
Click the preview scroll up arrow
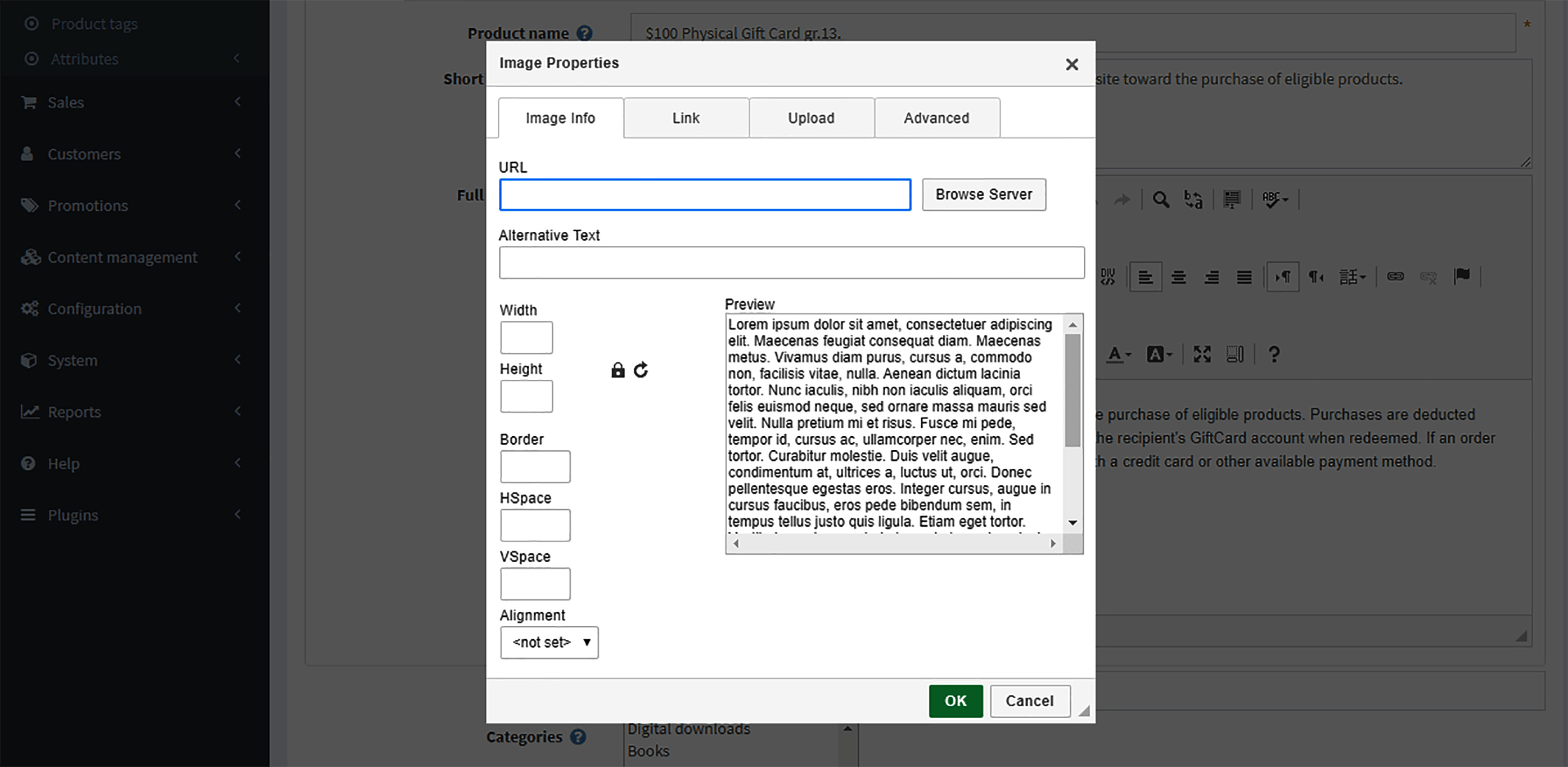[1073, 324]
